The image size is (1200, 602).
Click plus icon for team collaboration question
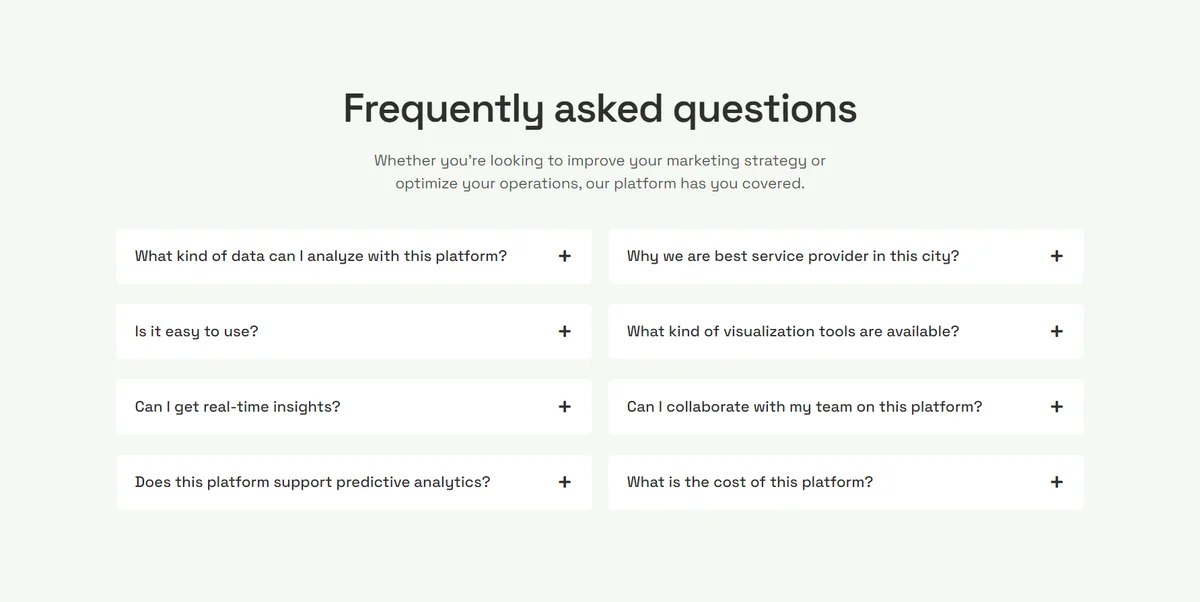point(1057,407)
